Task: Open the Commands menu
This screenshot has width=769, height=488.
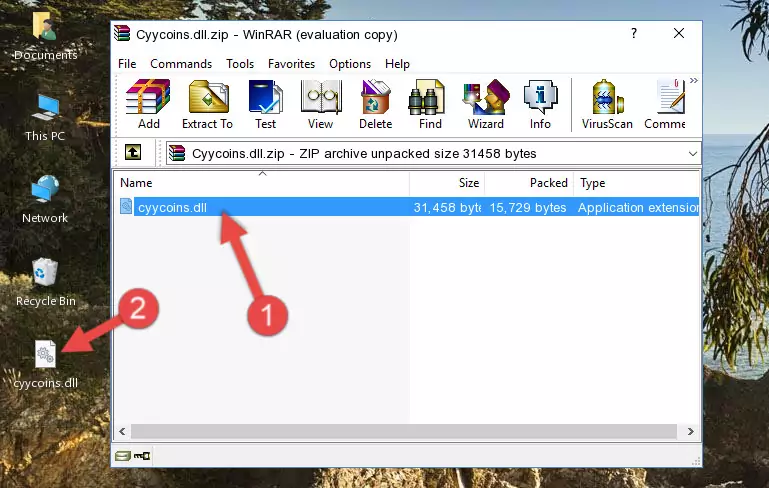Action: click(181, 64)
